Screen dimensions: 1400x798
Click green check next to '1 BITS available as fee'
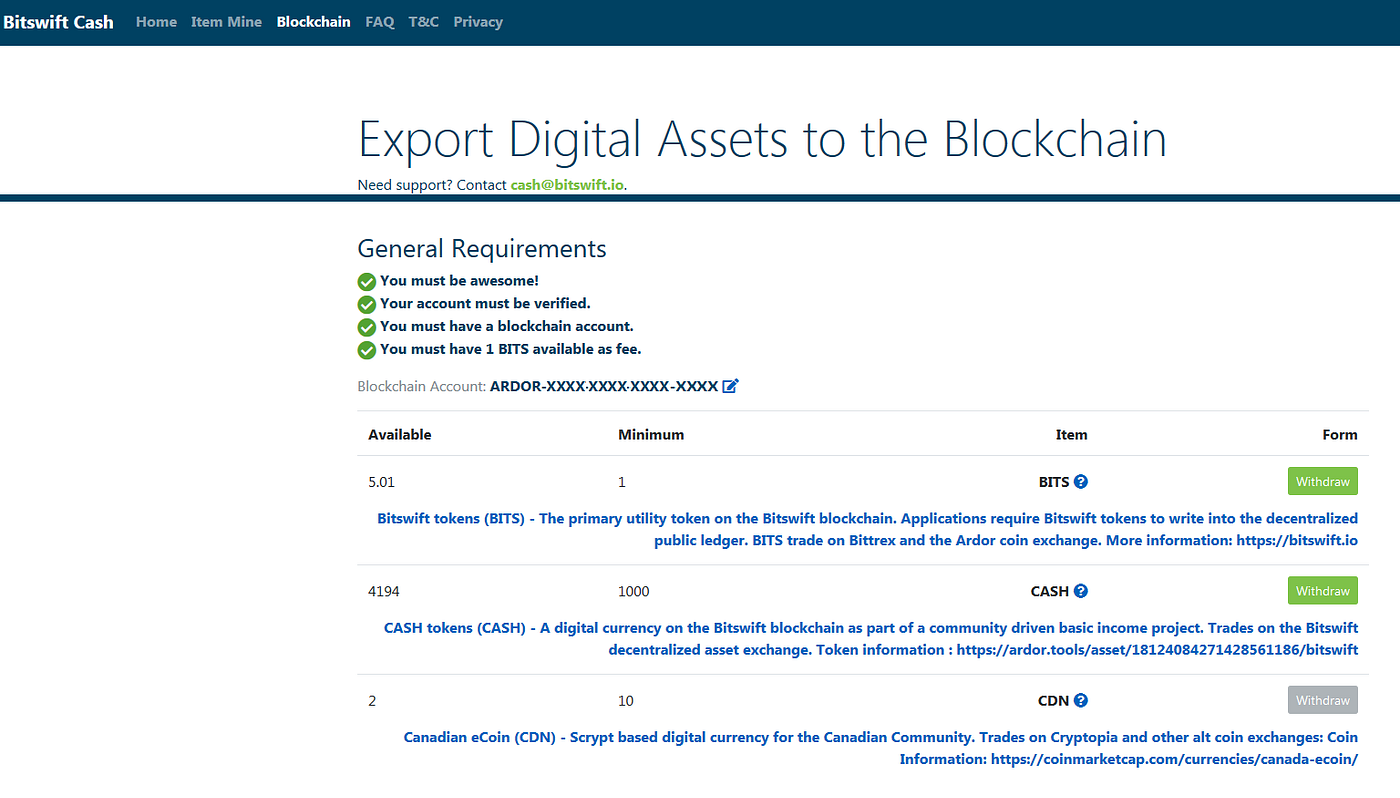[367, 350]
